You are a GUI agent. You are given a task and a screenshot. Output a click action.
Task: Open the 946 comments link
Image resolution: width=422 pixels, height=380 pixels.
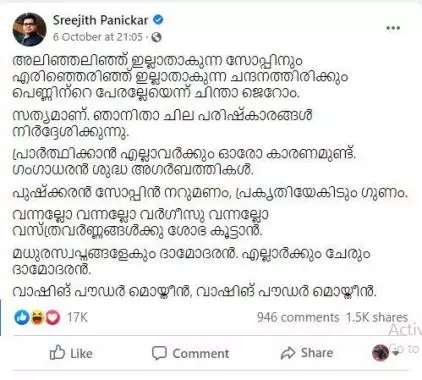298,317
